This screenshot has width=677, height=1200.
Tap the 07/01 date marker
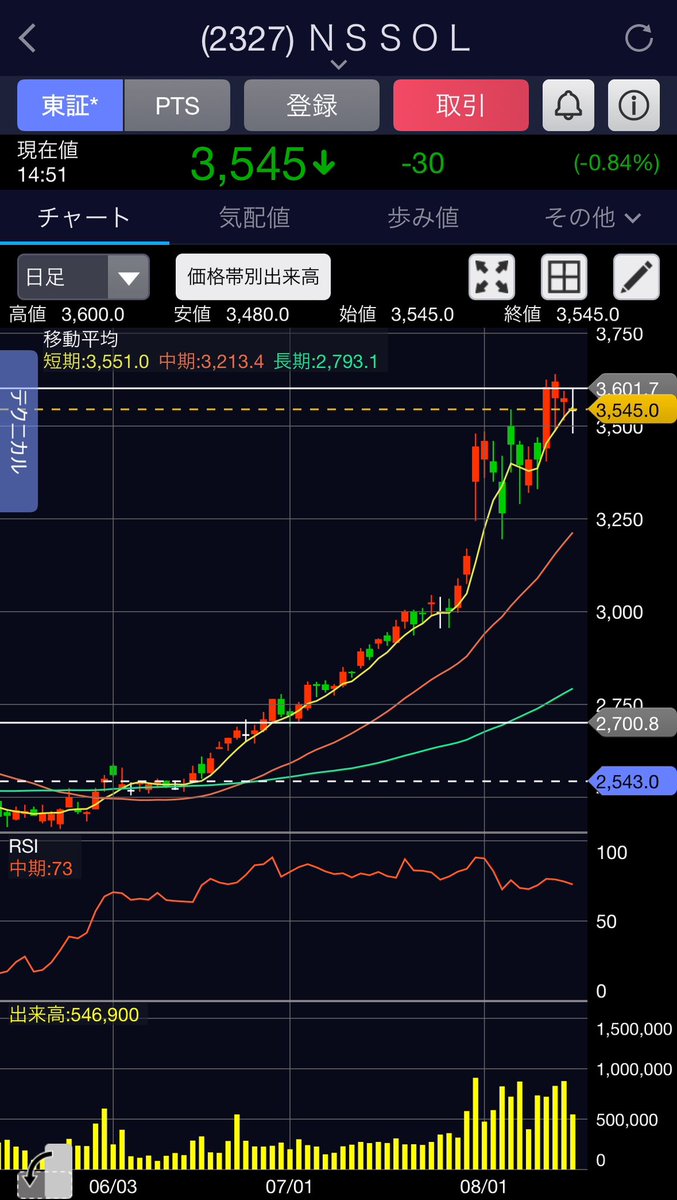pos(289,1185)
